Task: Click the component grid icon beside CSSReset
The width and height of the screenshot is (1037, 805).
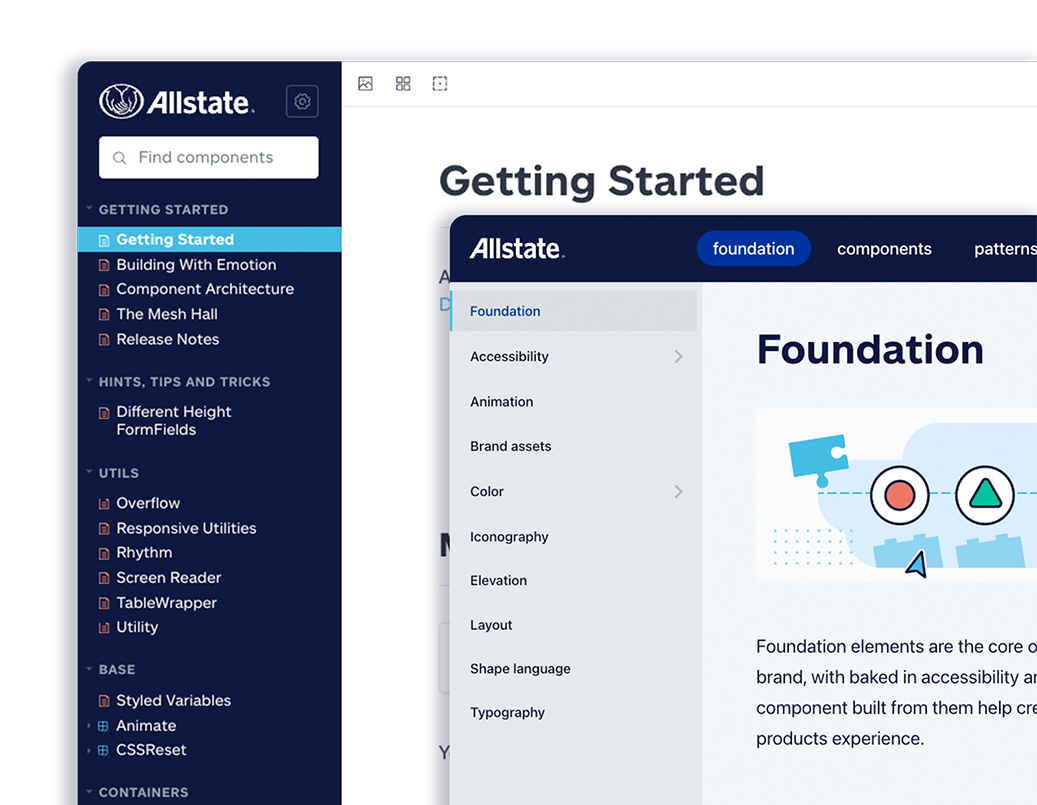Action: point(103,751)
